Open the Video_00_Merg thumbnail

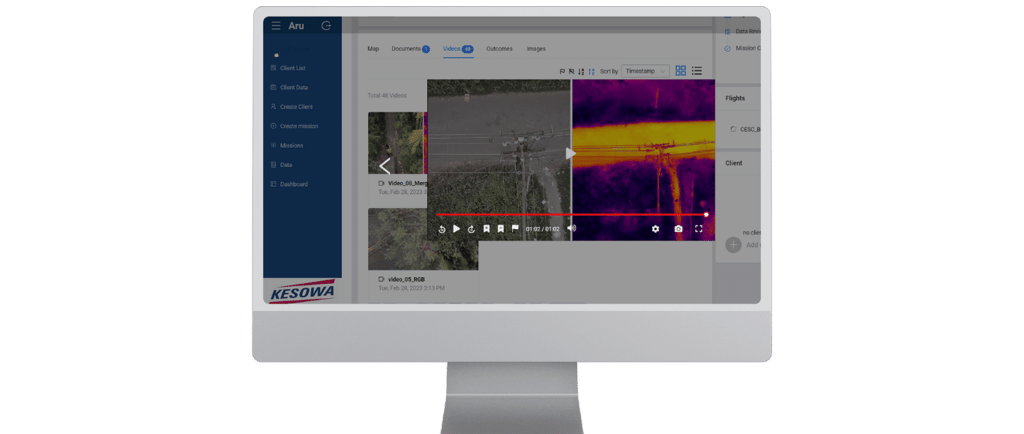(x=397, y=143)
